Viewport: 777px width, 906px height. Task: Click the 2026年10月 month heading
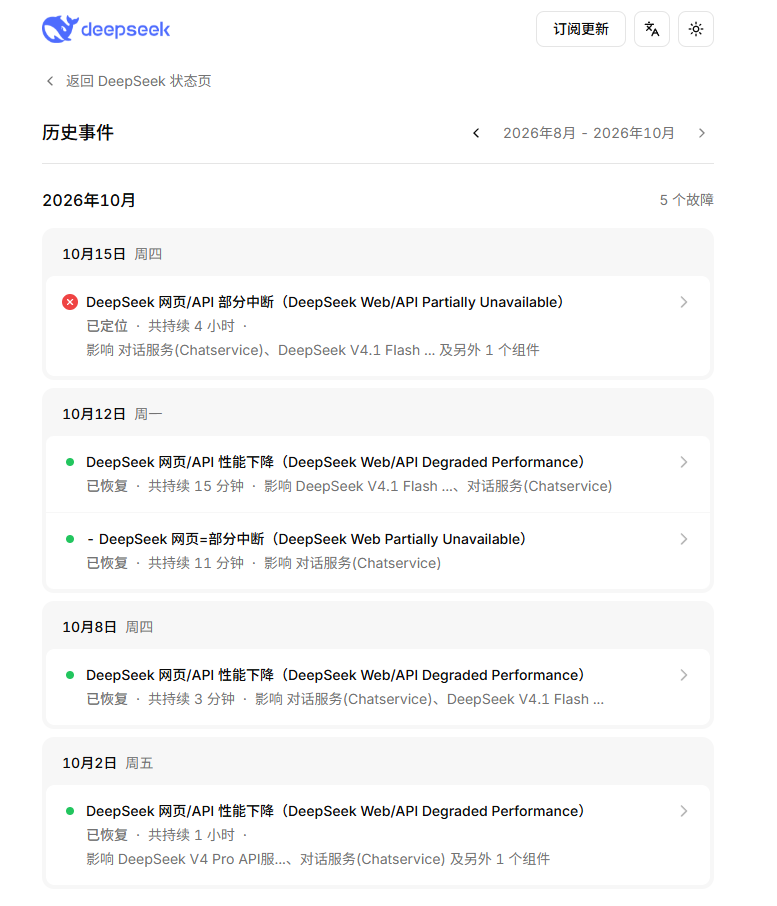pyautogui.click(x=89, y=200)
